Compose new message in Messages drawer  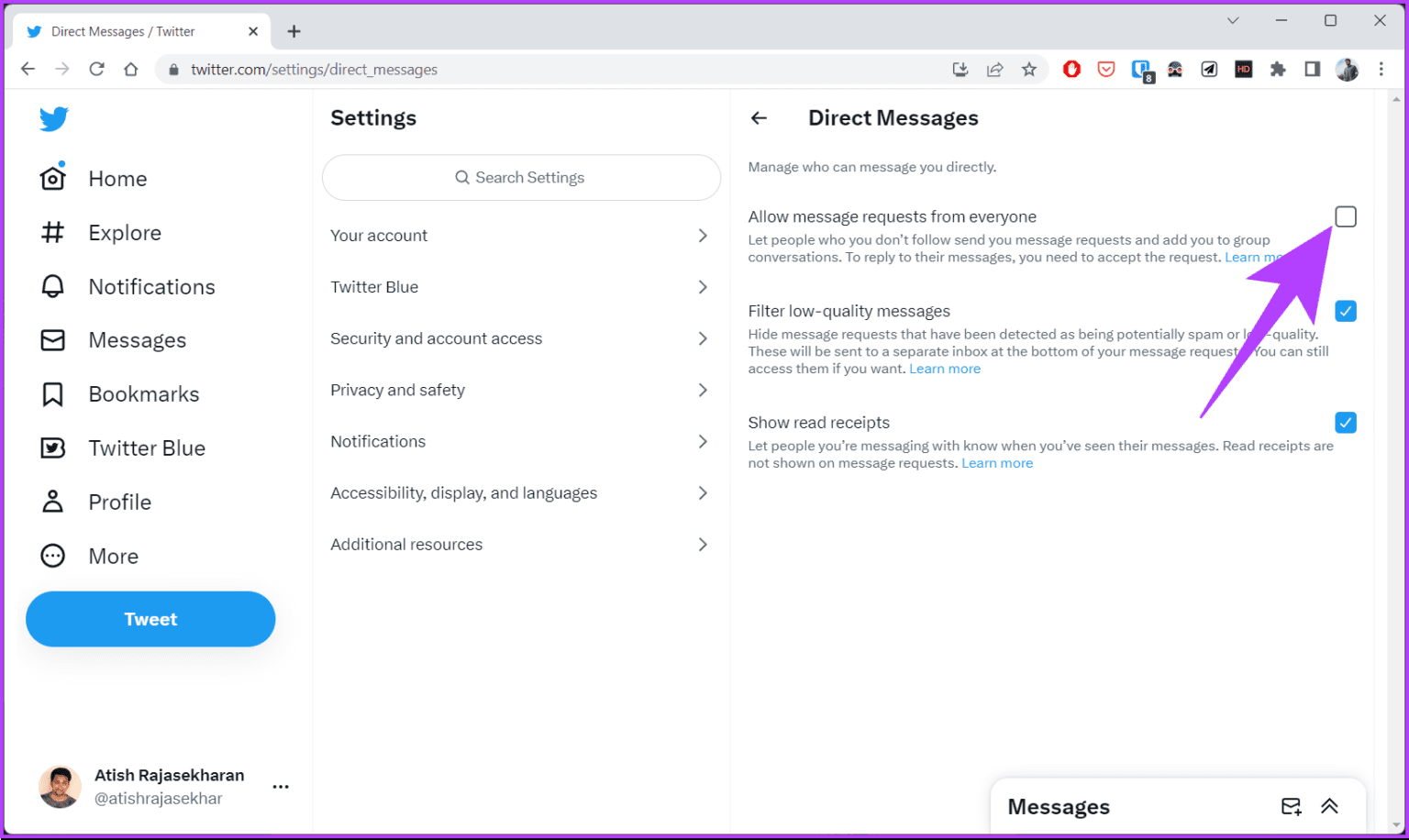pyautogui.click(x=1292, y=806)
